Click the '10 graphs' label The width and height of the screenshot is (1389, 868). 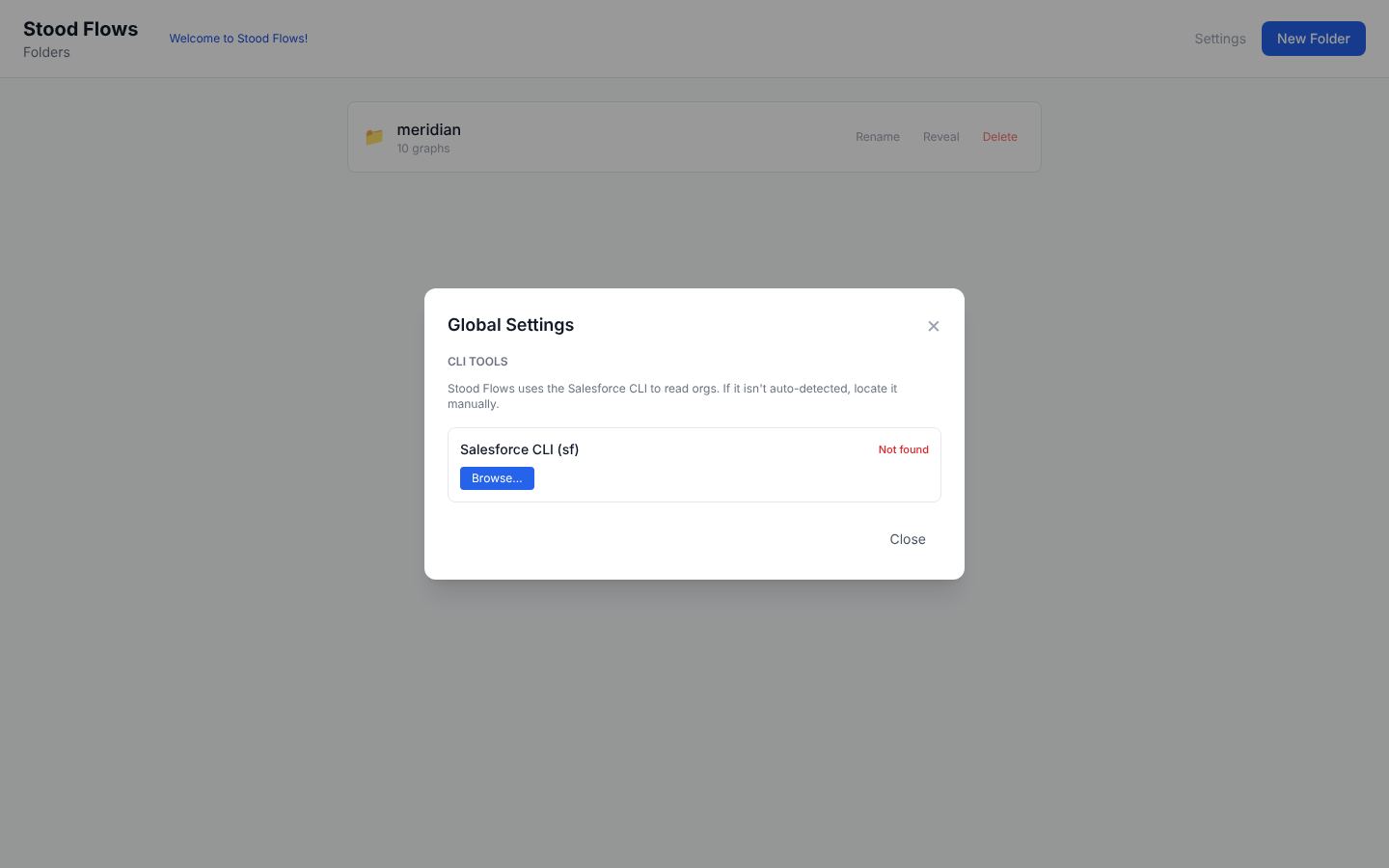(x=423, y=149)
